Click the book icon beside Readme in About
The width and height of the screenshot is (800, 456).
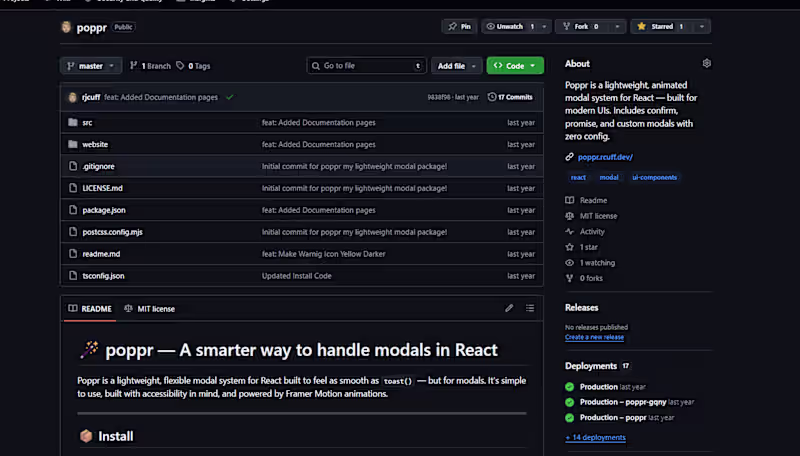coord(569,200)
